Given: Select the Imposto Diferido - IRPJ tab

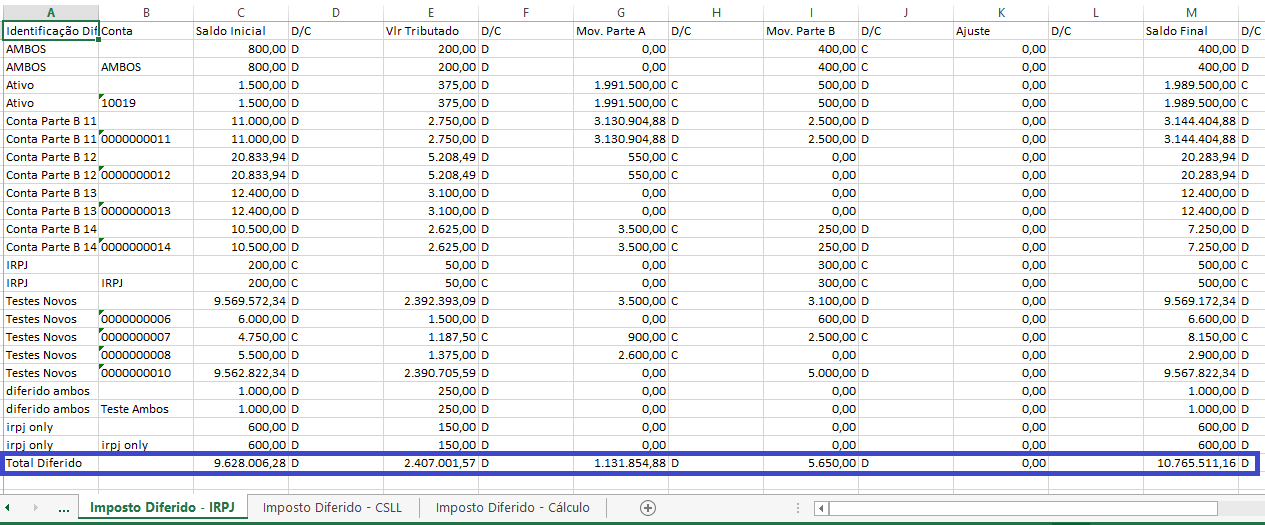Looking at the screenshot, I should [x=162, y=507].
